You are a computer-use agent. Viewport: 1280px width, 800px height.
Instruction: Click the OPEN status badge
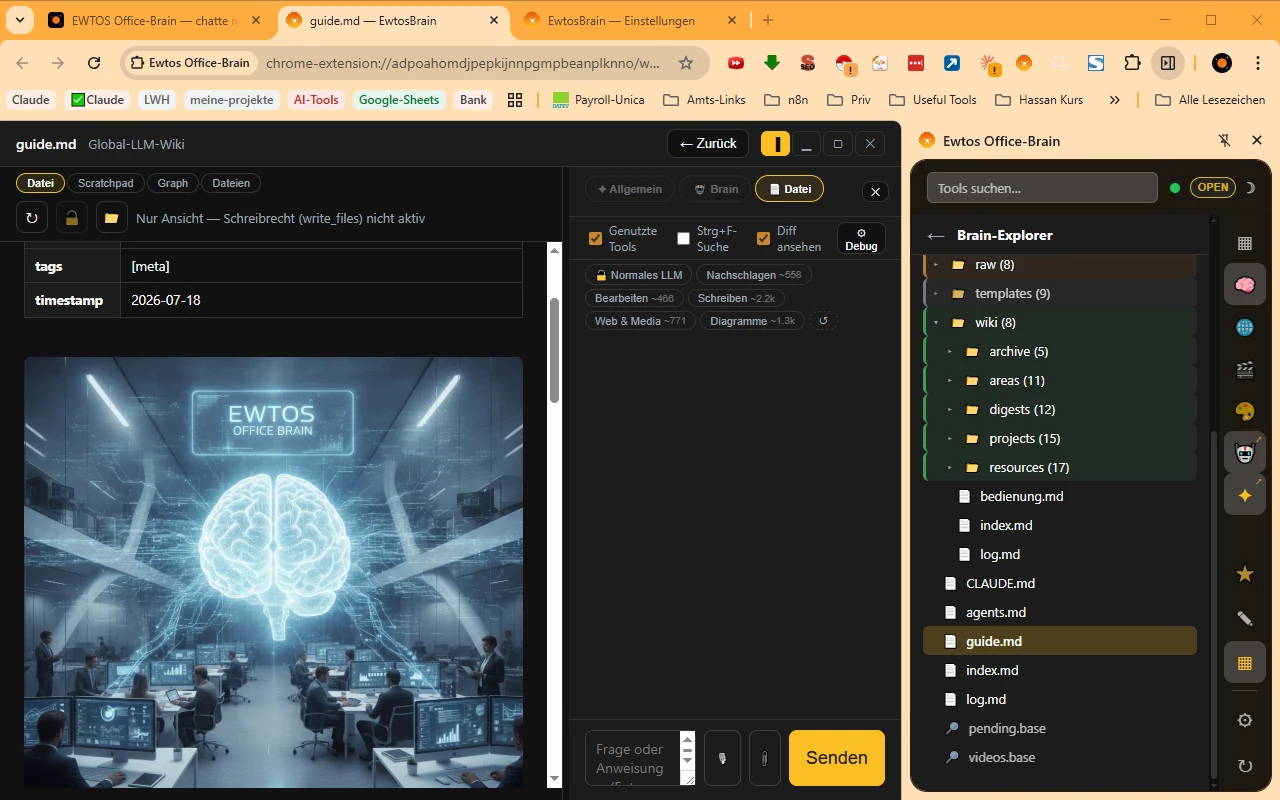pos(1212,187)
